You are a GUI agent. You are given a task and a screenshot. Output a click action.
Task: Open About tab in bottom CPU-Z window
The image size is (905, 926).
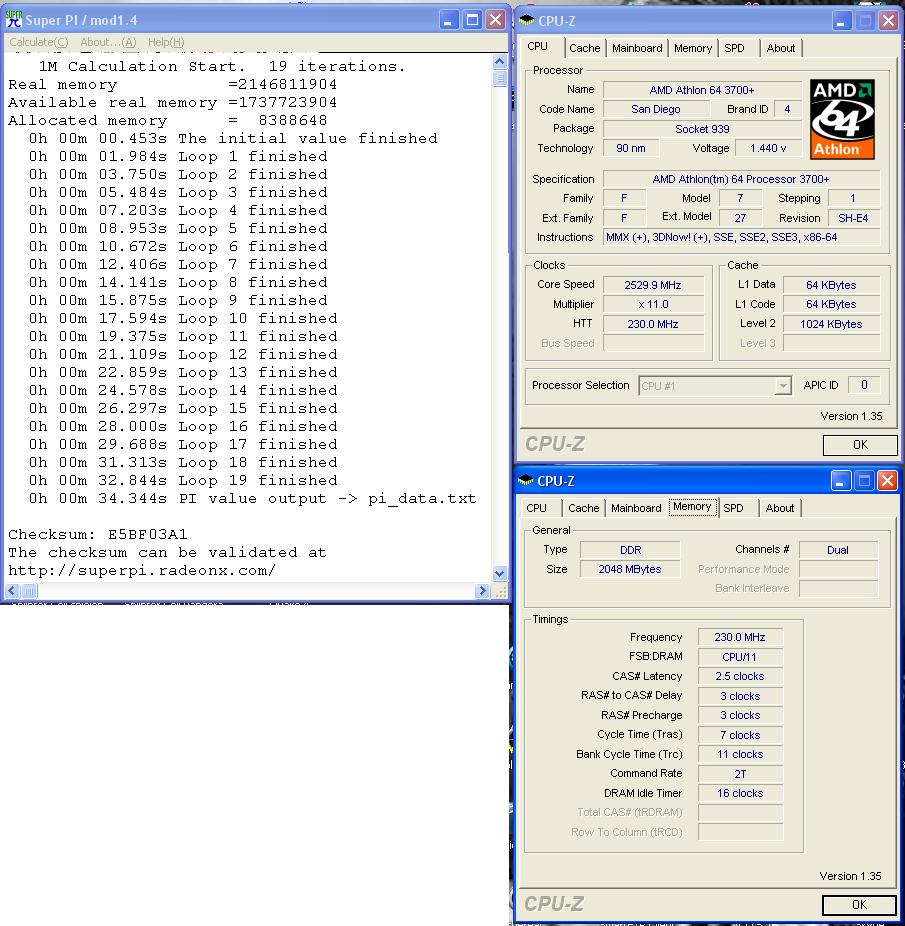[780, 508]
